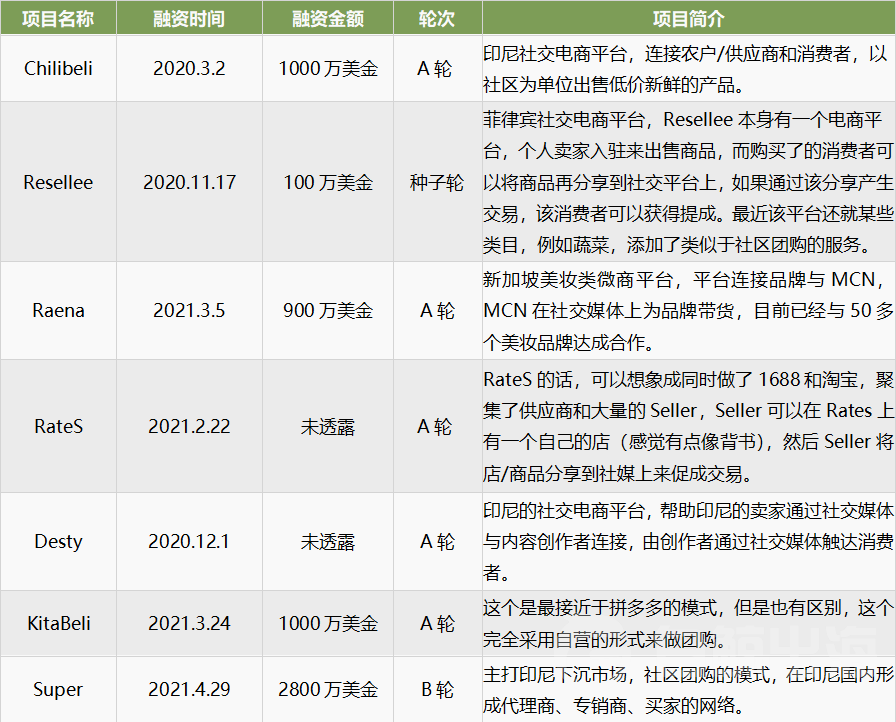The image size is (896, 722).
Task: Click KitaBeli's A 轮 round cell
Action: click(x=438, y=623)
